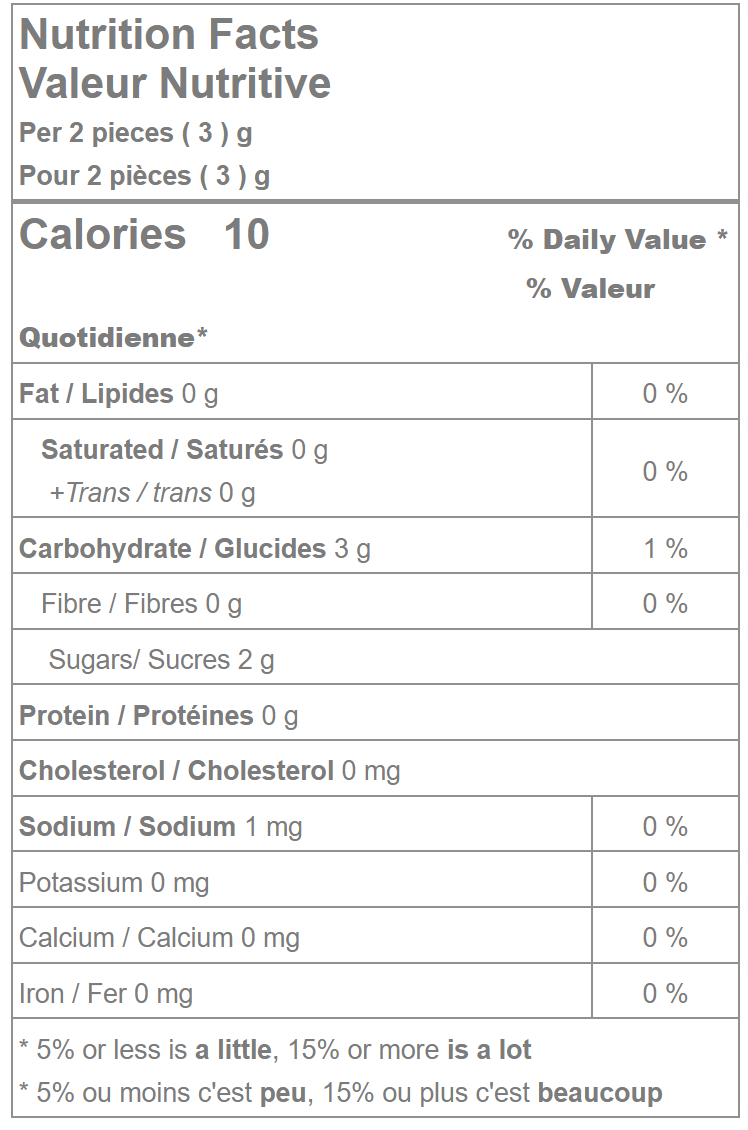Image resolution: width=748 pixels, height=1130 pixels.
Task: Click the Cholesterol 0 mg row
Action: [210, 771]
